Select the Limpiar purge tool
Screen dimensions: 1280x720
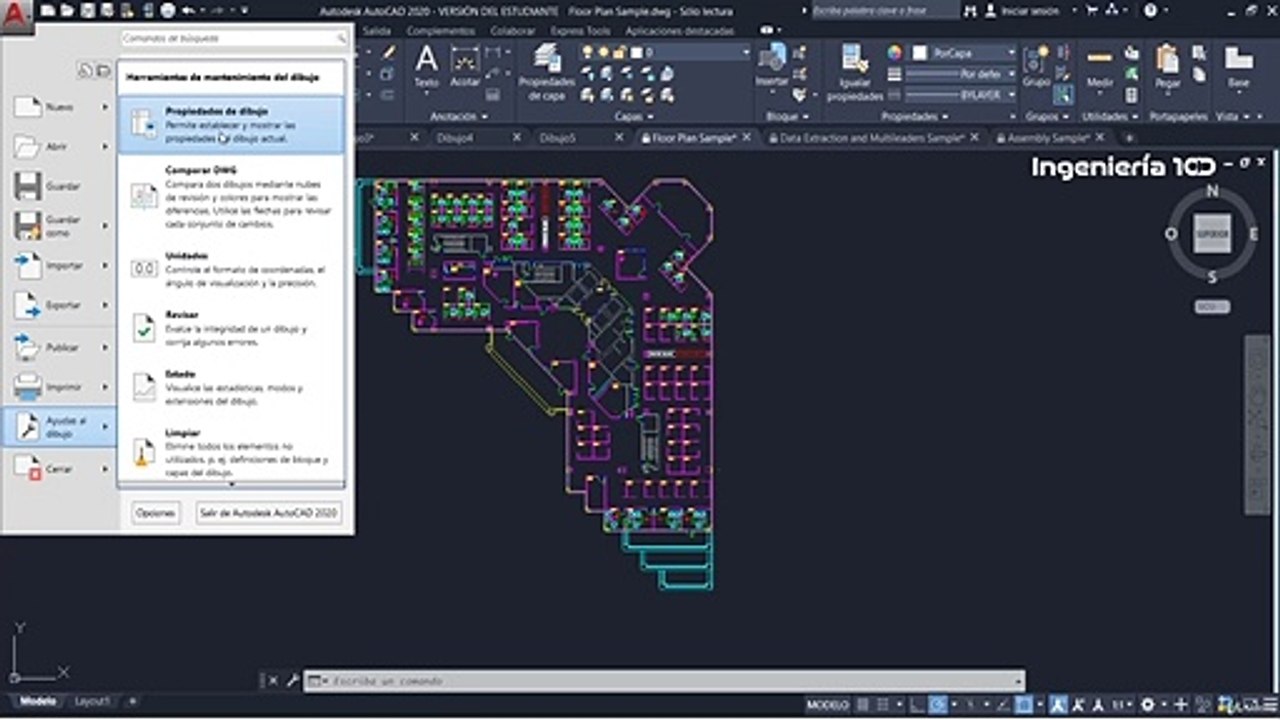click(231, 452)
